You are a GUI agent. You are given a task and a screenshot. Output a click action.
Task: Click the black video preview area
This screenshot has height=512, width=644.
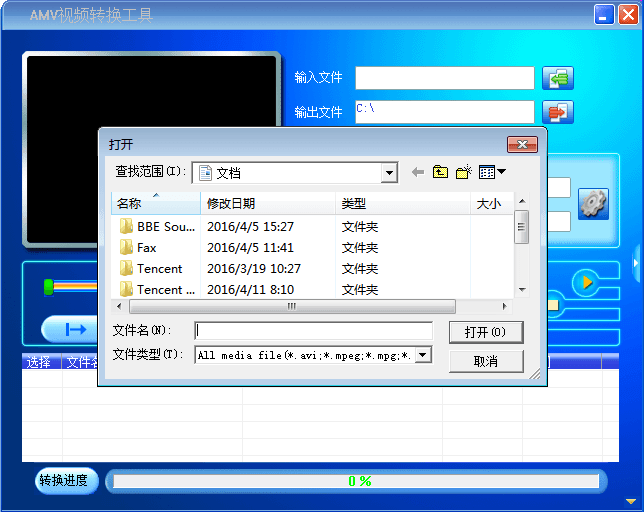[152, 150]
